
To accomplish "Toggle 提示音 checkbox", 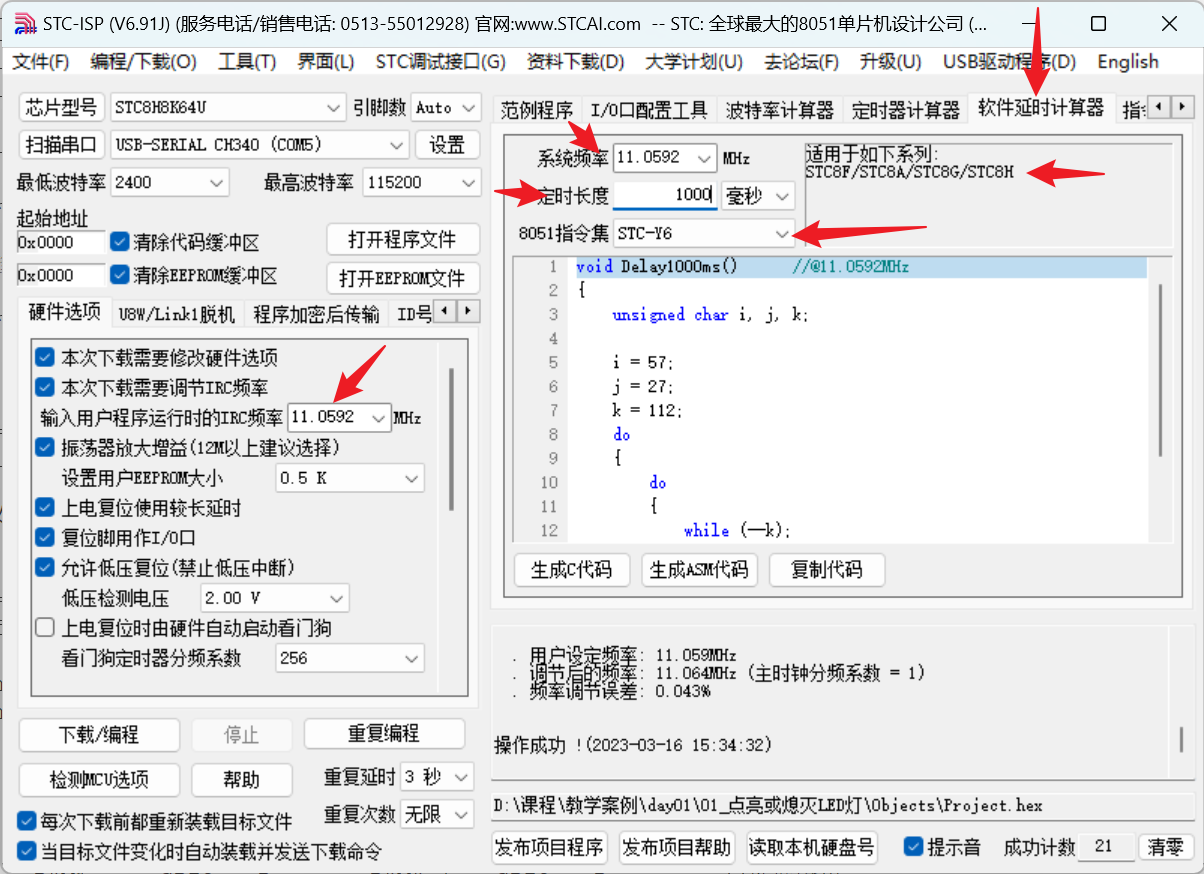I will [x=913, y=847].
